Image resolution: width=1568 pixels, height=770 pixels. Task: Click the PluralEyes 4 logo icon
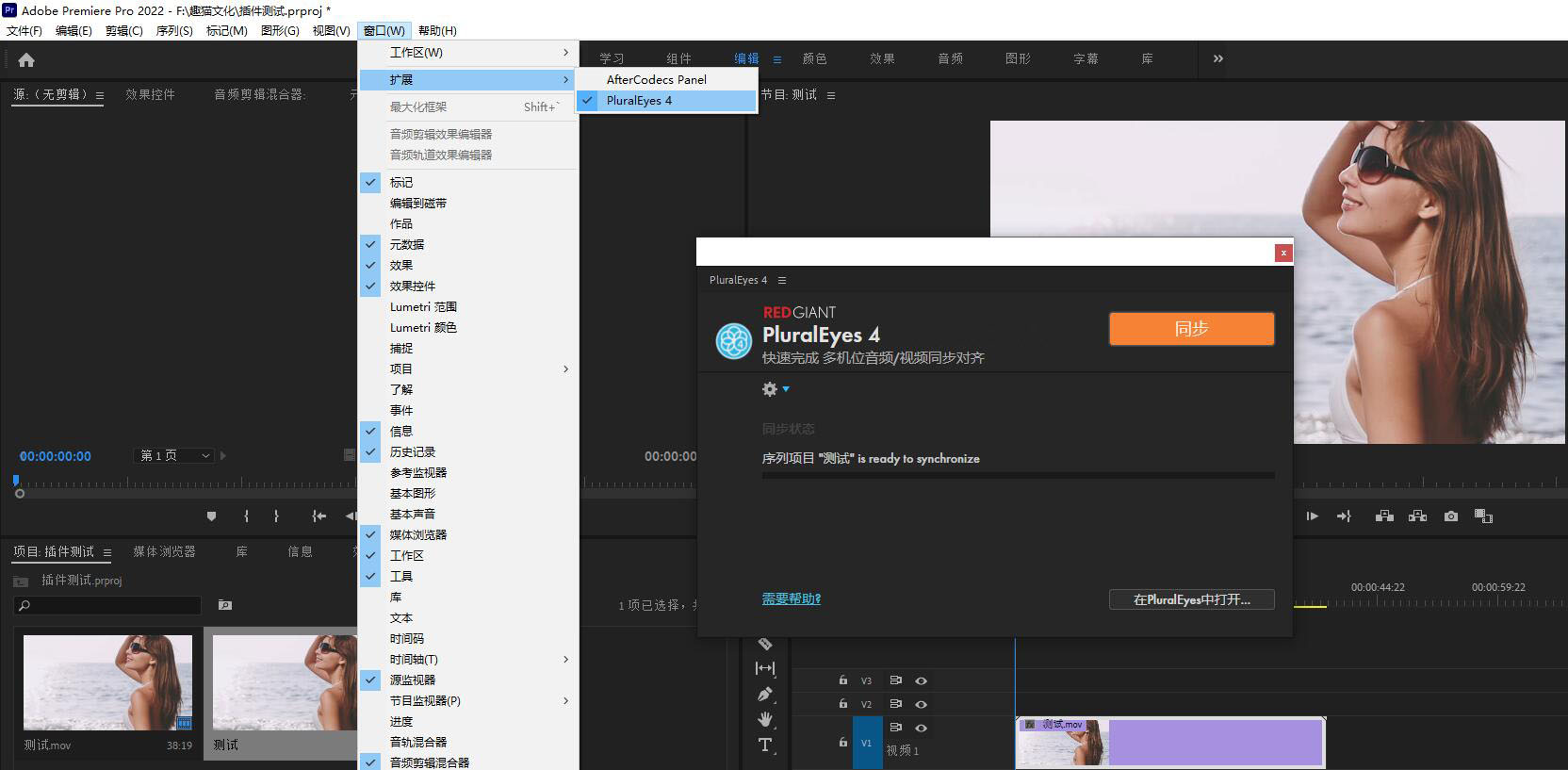point(733,340)
